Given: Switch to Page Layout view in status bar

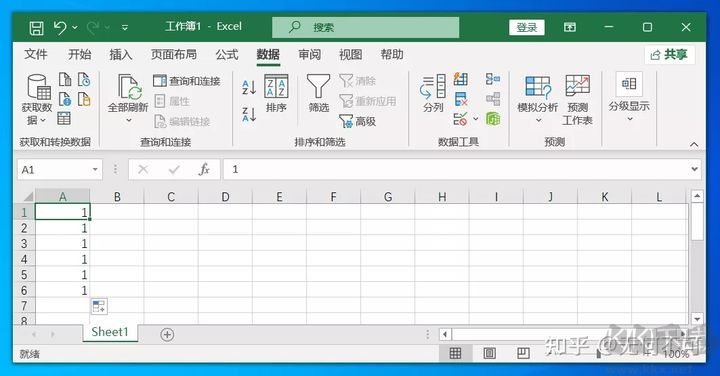Looking at the screenshot, I should [x=489, y=353].
